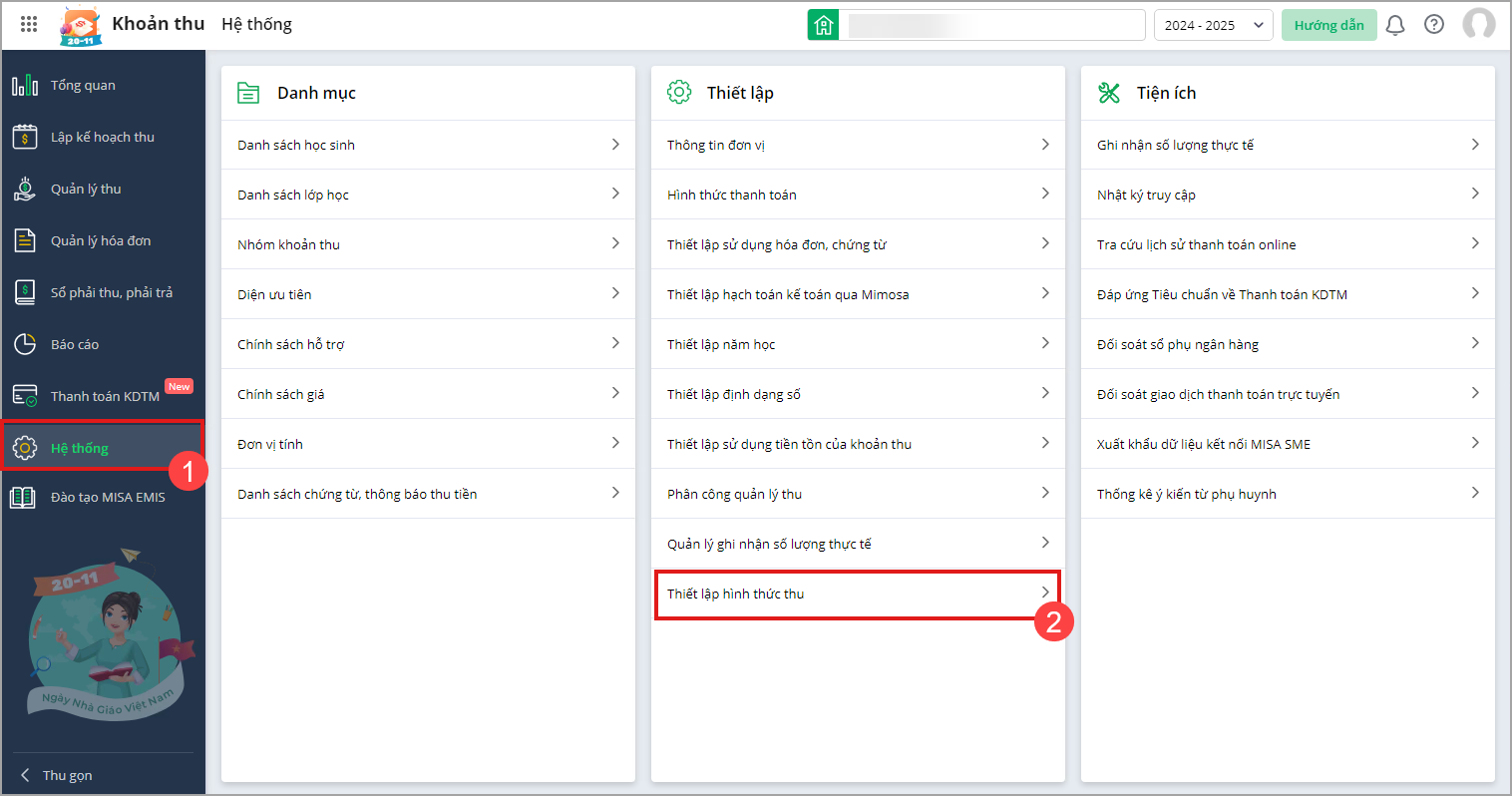Open Lập kế hoạch thu menu
1512x796 pixels.
(104, 137)
